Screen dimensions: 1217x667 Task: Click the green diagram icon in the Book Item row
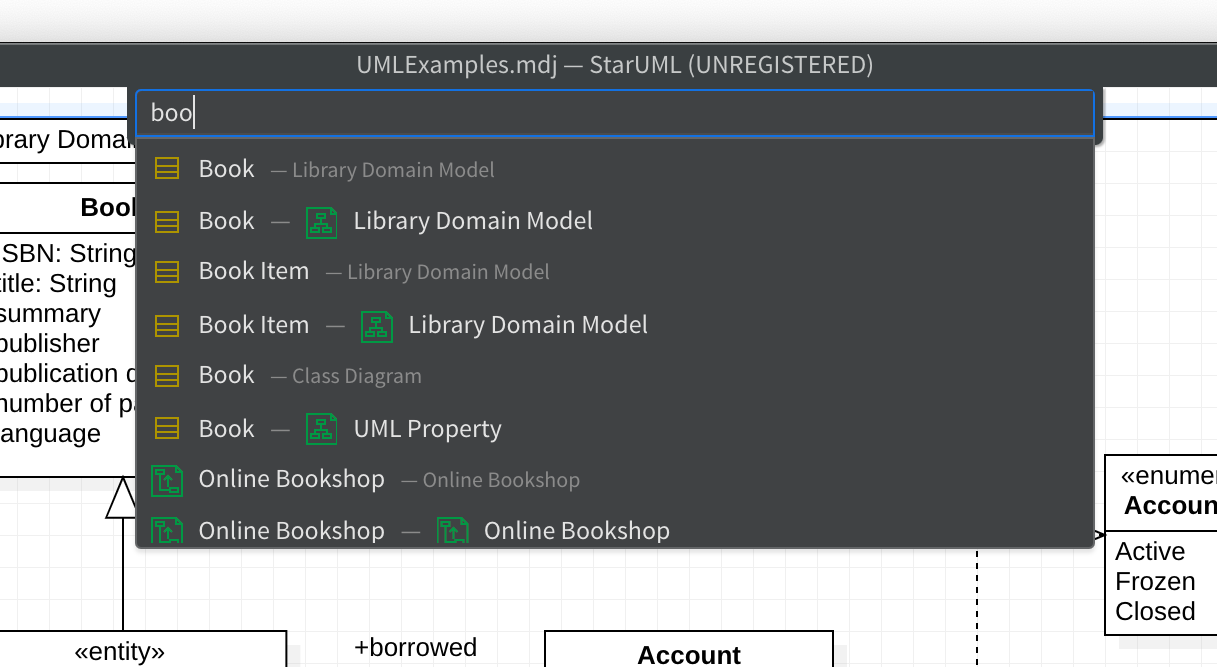pos(376,325)
